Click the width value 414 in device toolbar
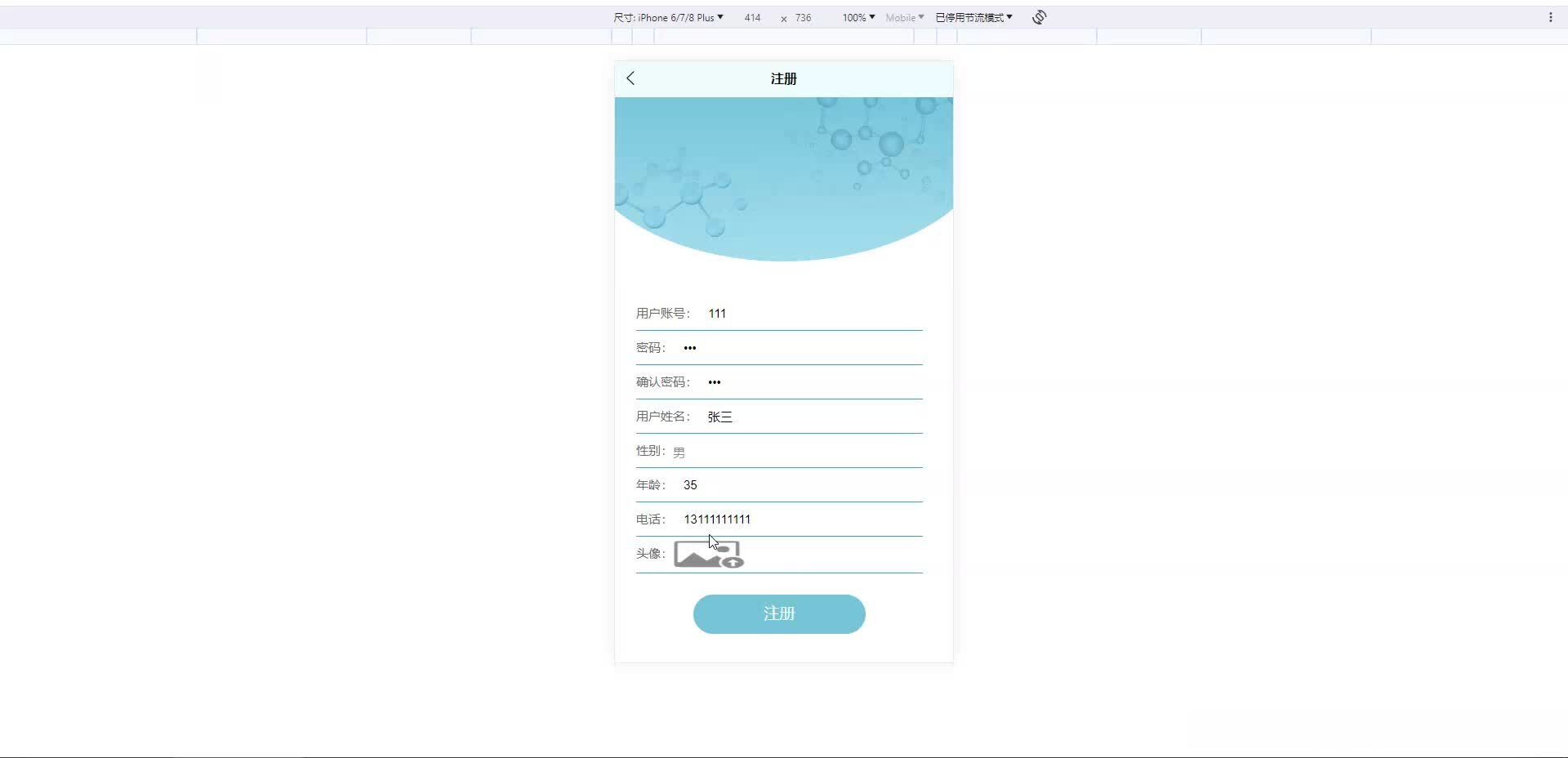1568x758 pixels. 752,16
